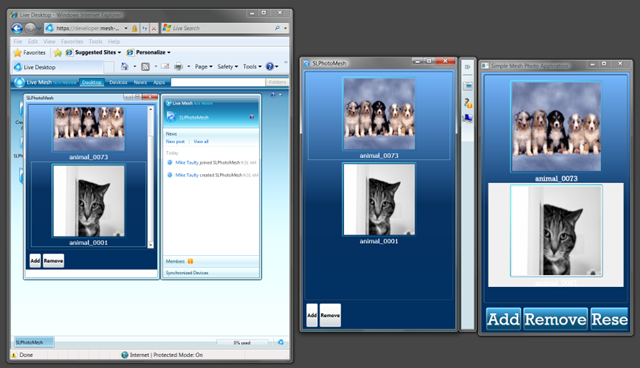The width and height of the screenshot is (640, 368).
Task: Click the Live Search magnifier icon
Action: tap(278, 28)
